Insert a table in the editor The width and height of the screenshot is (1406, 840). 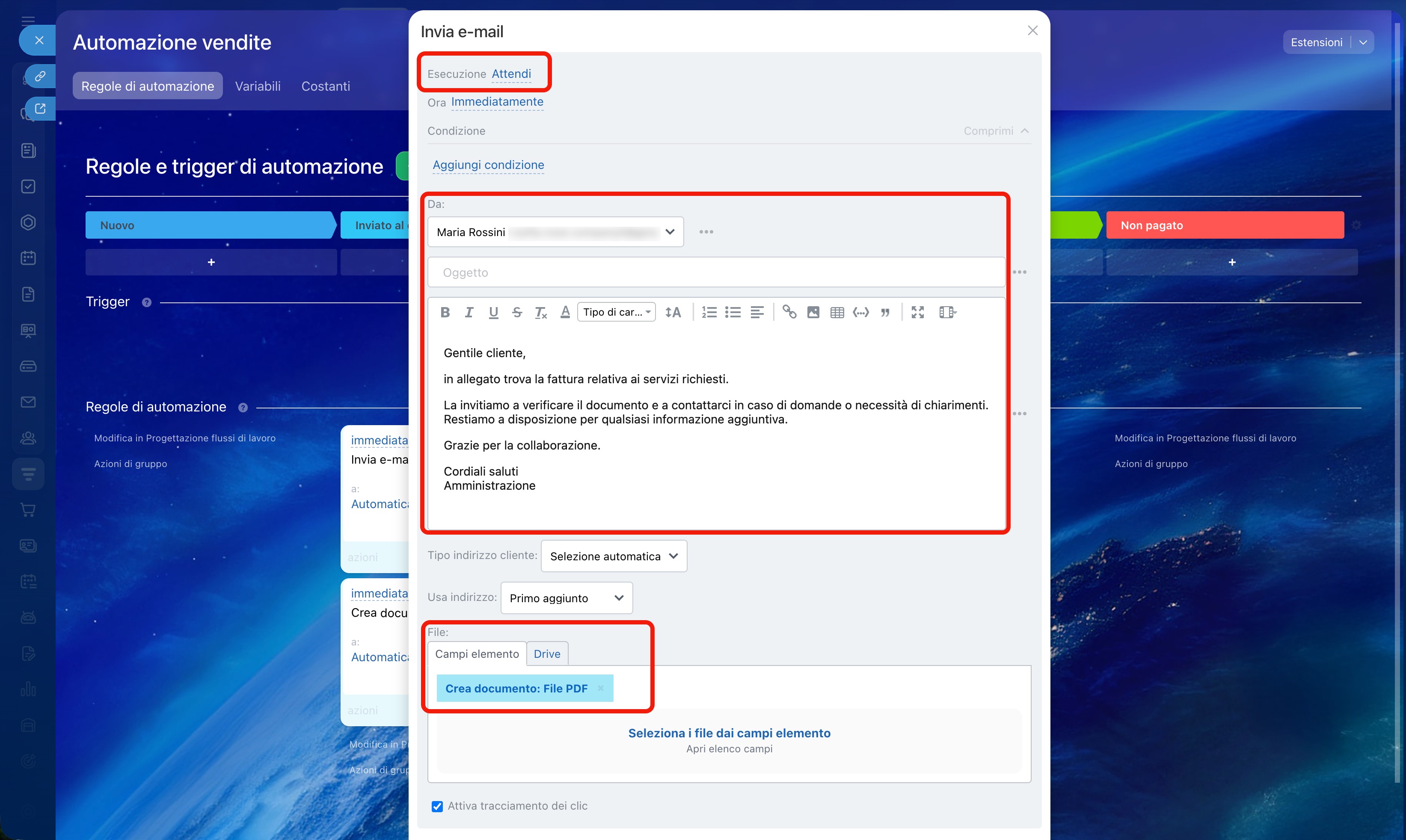point(837,313)
